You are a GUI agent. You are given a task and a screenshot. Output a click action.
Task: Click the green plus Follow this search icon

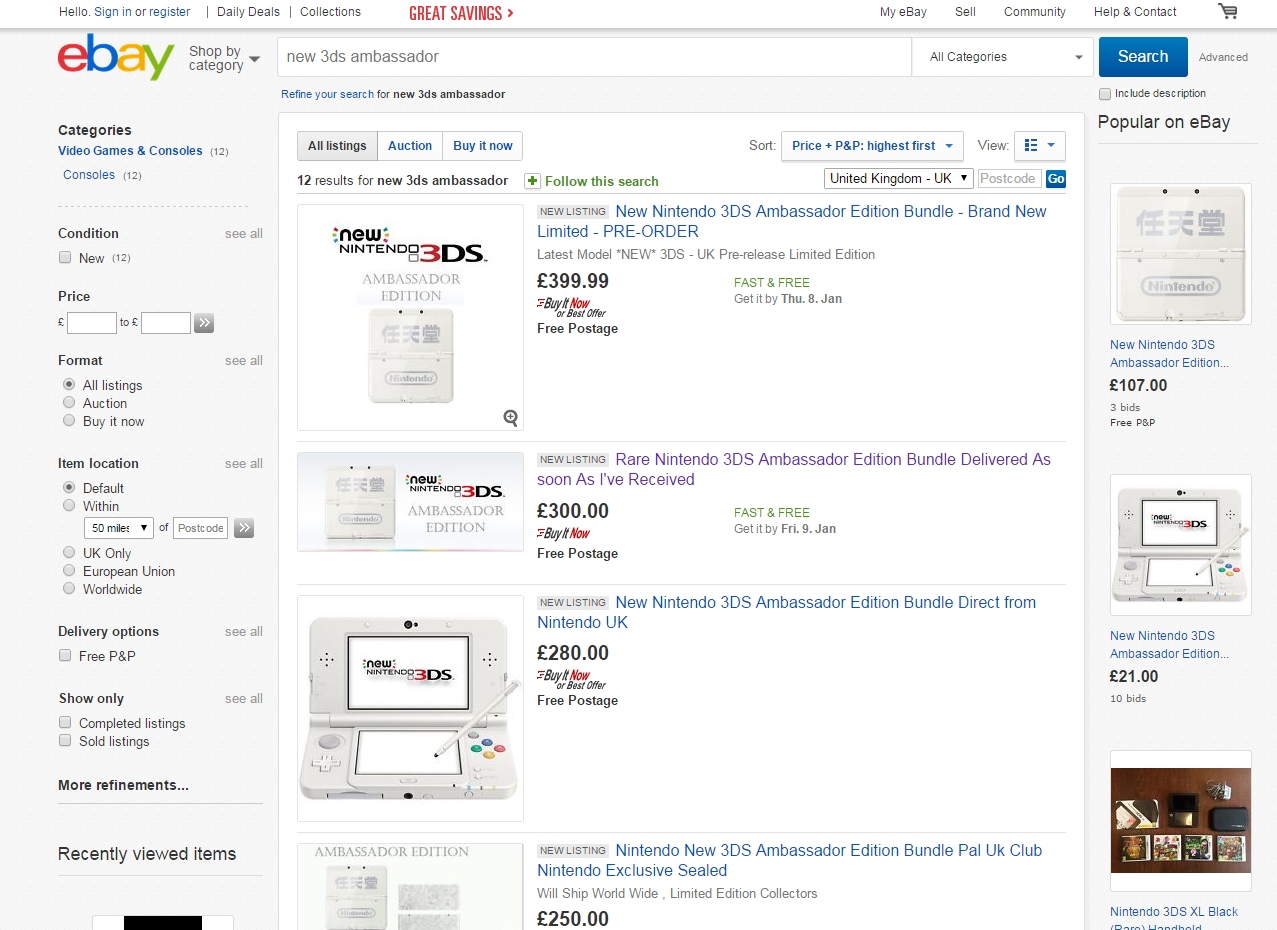coord(532,181)
